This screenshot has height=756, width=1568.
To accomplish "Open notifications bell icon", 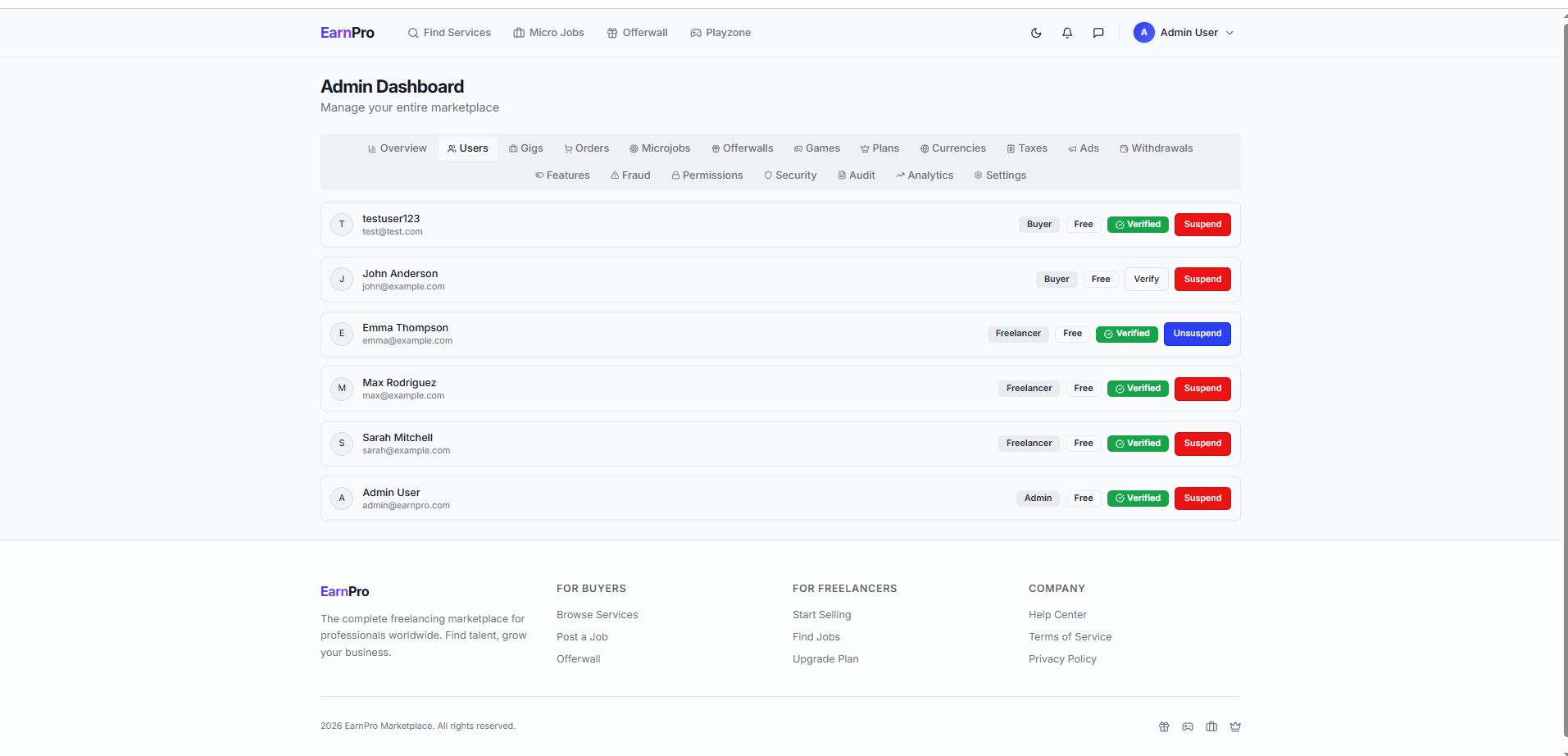I will point(1067,33).
